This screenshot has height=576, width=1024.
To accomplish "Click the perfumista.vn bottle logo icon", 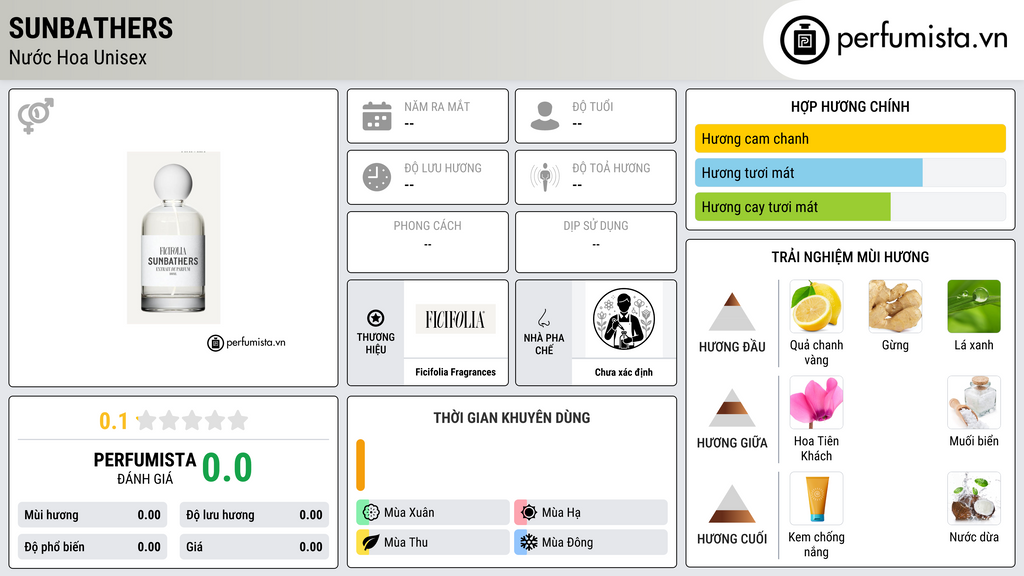I will coord(805,40).
